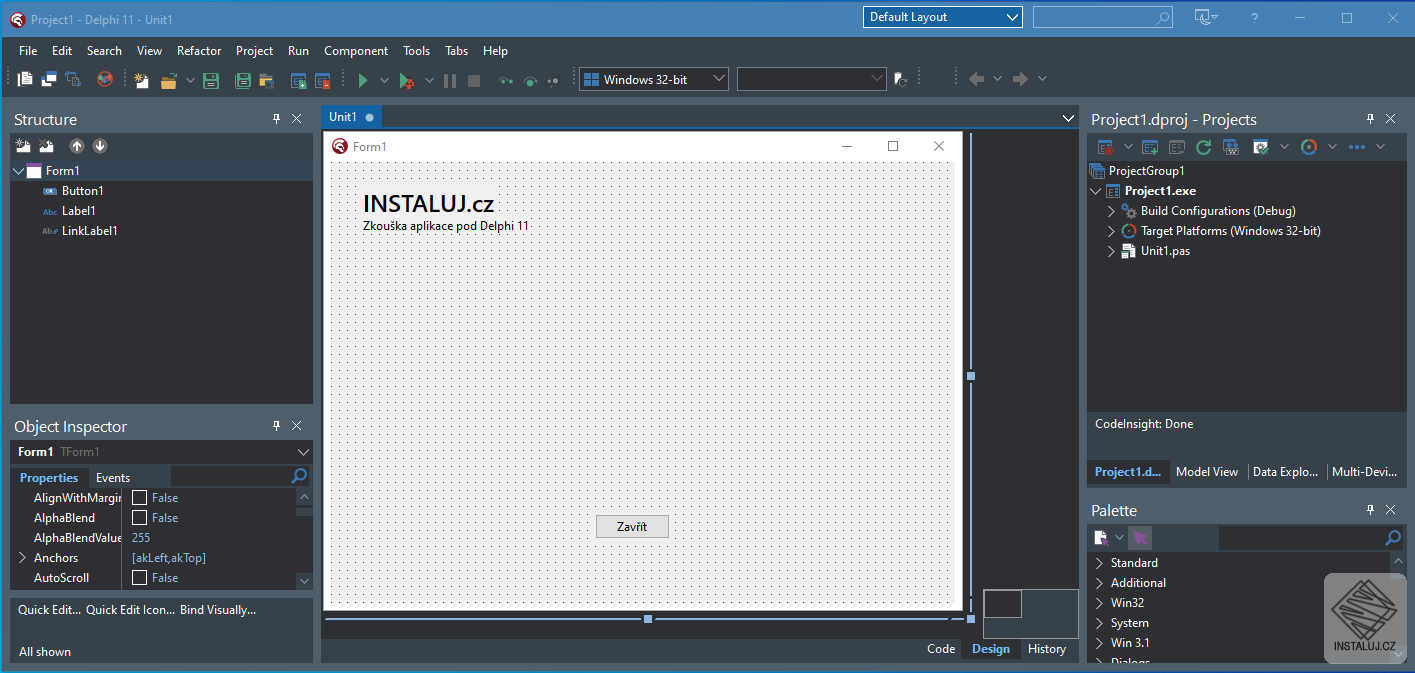Image resolution: width=1415 pixels, height=673 pixels.
Task: Expand the Anchors property
Action: (x=22, y=558)
